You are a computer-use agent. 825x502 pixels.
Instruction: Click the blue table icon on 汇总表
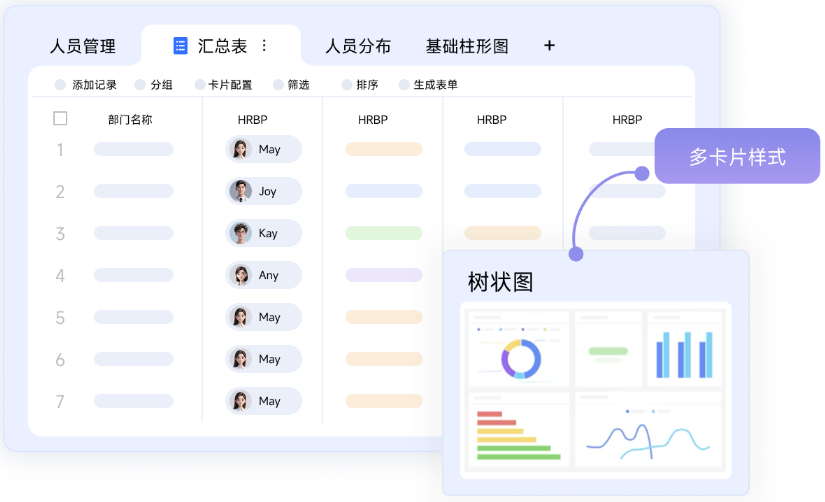(x=180, y=46)
